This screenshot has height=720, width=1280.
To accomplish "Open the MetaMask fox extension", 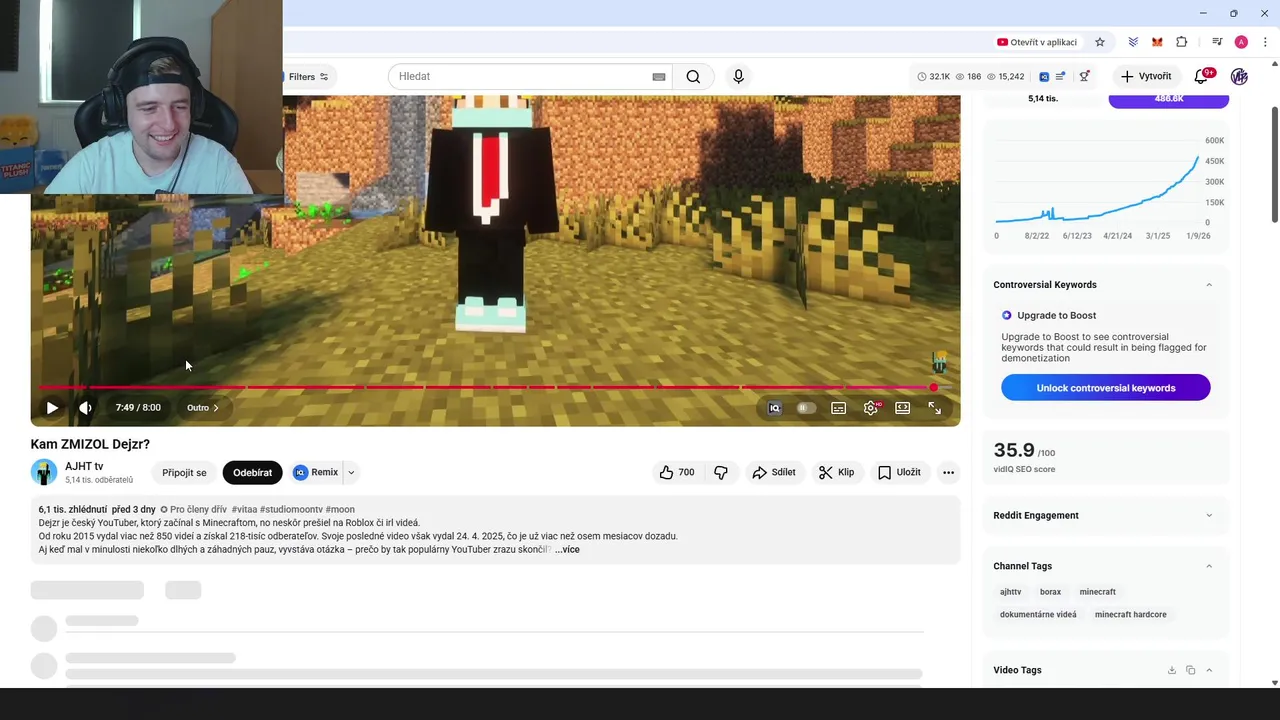I will [x=1157, y=42].
